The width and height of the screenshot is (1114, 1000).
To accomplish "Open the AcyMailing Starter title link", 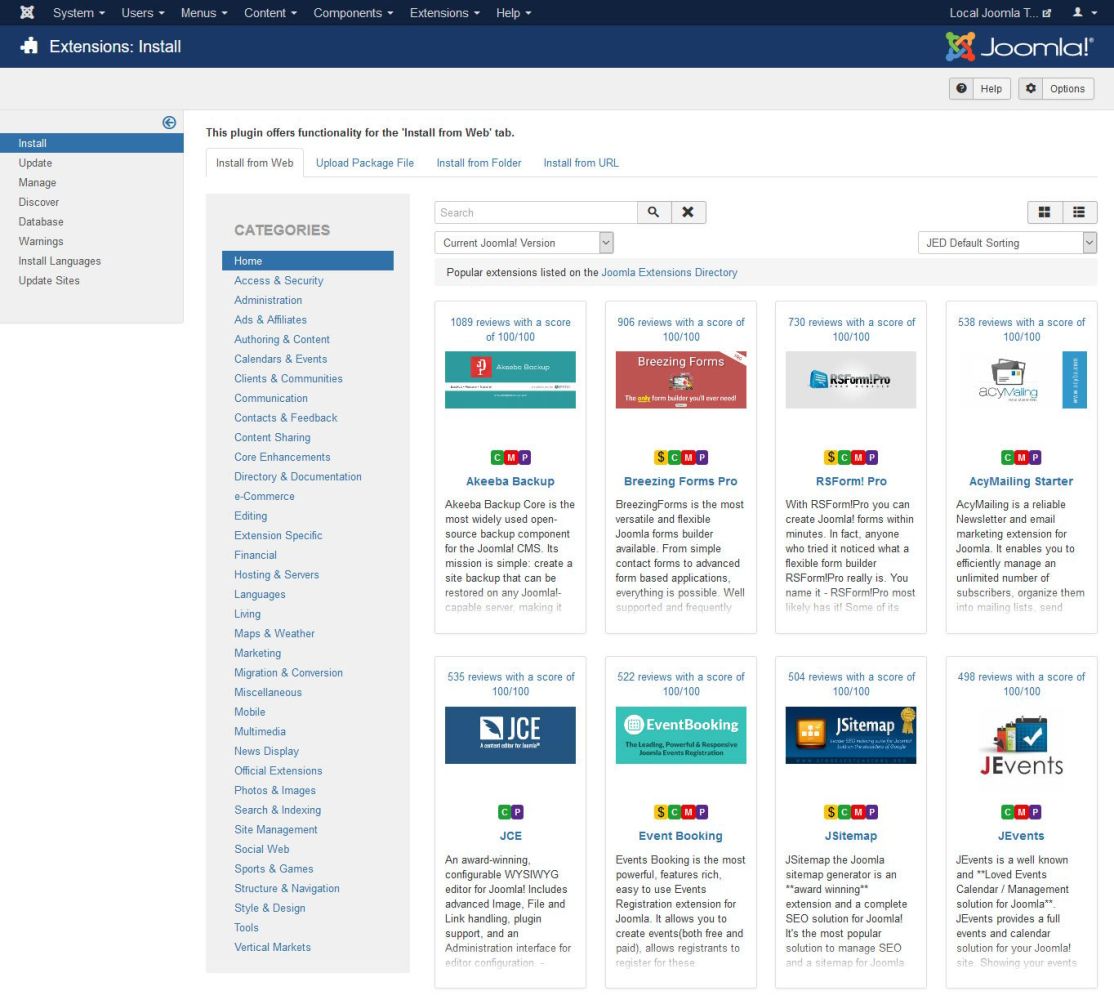I will 1021,481.
